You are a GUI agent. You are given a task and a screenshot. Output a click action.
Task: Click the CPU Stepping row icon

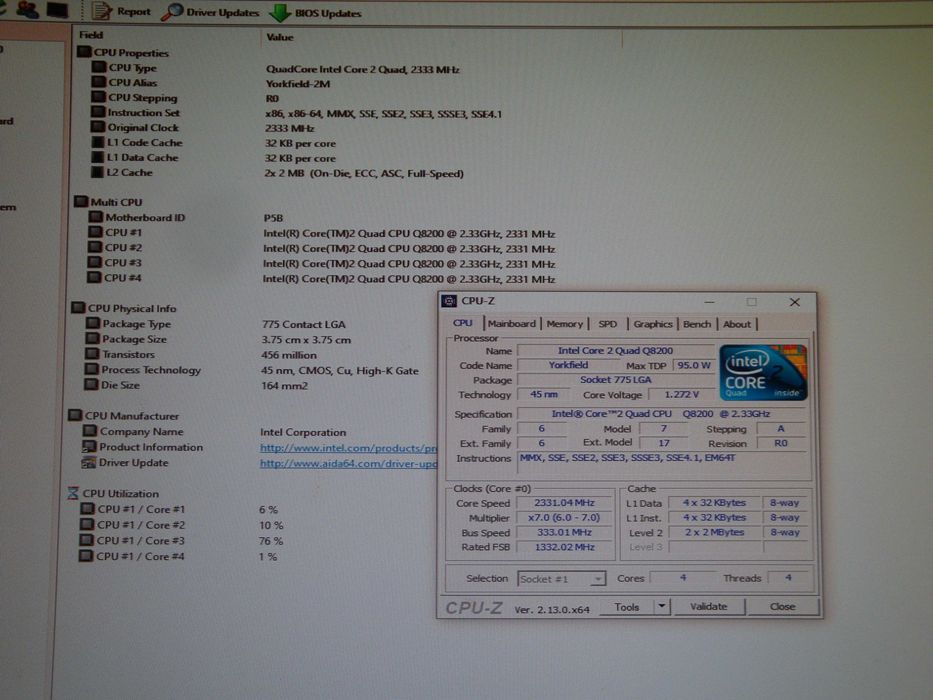coord(99,97)
